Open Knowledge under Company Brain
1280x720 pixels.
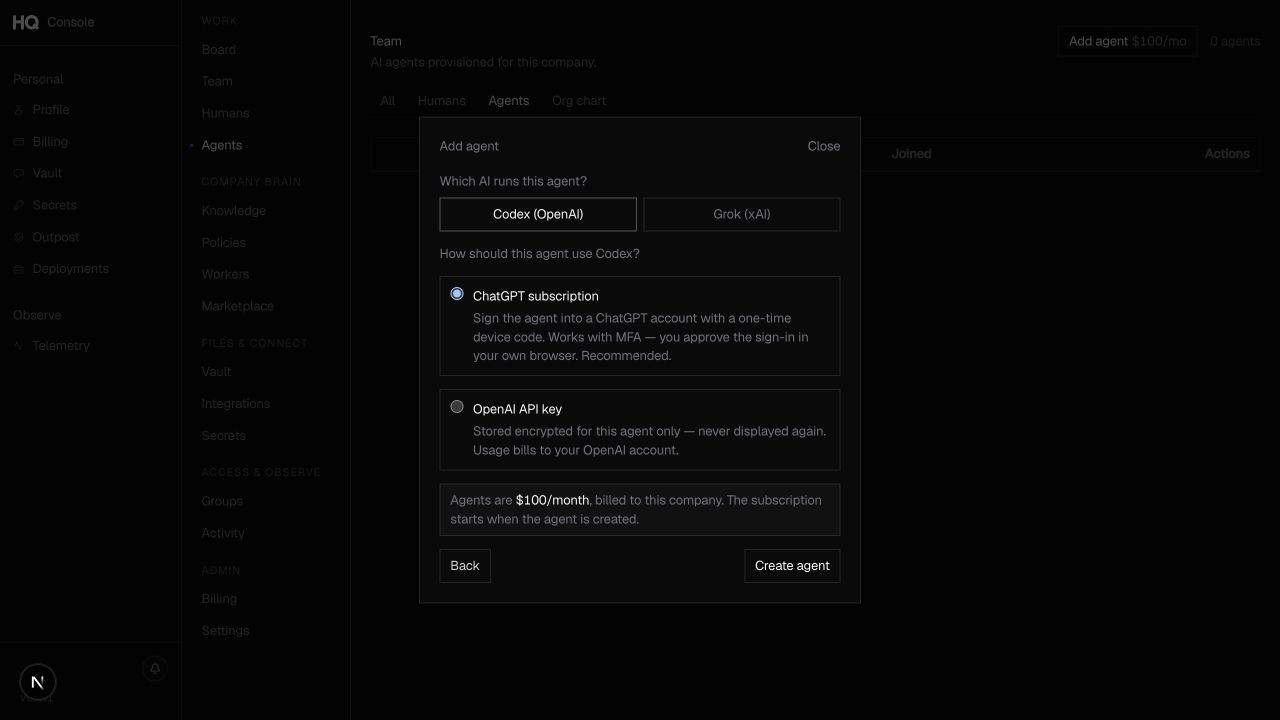pos(233,211)
